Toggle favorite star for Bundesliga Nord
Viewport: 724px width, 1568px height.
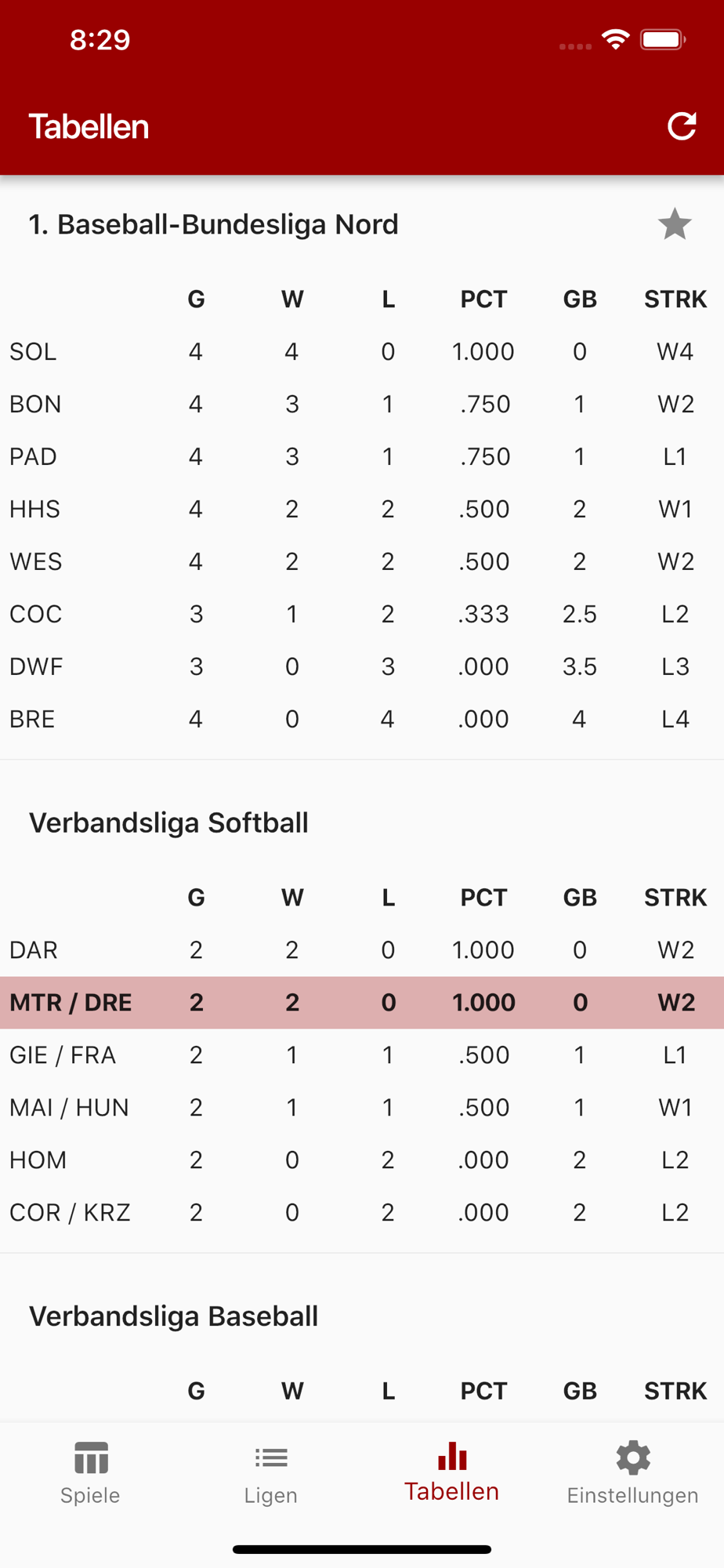coord(674,224)
